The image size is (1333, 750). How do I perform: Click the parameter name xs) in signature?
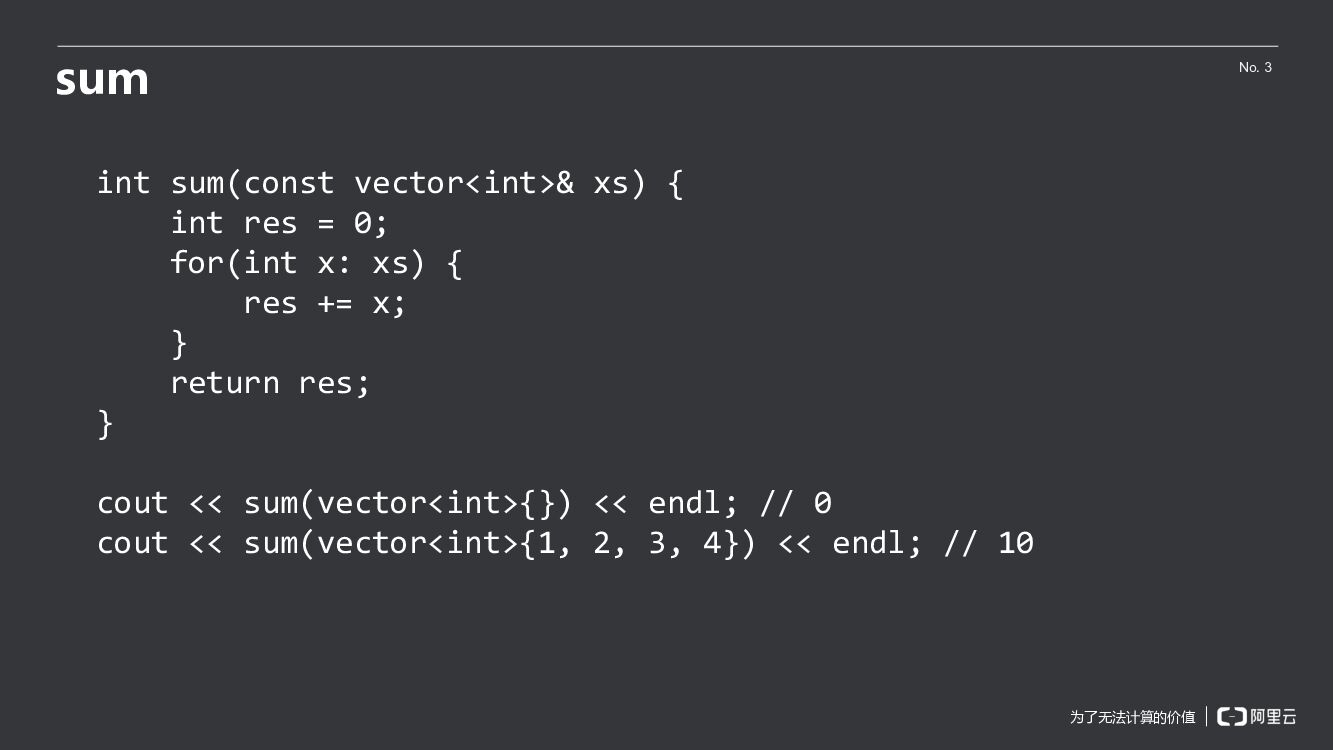(620, 183)
